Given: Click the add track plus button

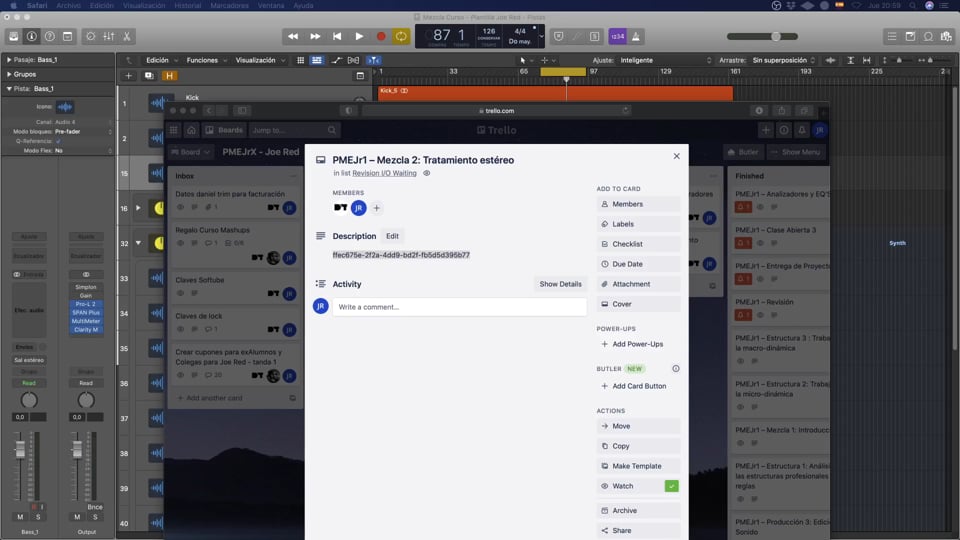Looking at the screenshot, I should pos(128,76).
